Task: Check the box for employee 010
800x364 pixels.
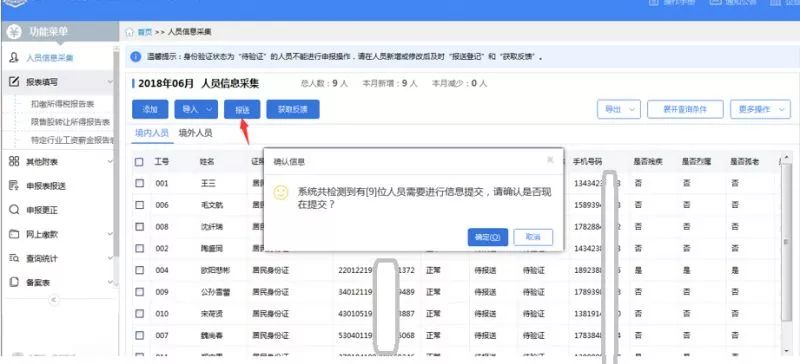Action: point(139,313)
